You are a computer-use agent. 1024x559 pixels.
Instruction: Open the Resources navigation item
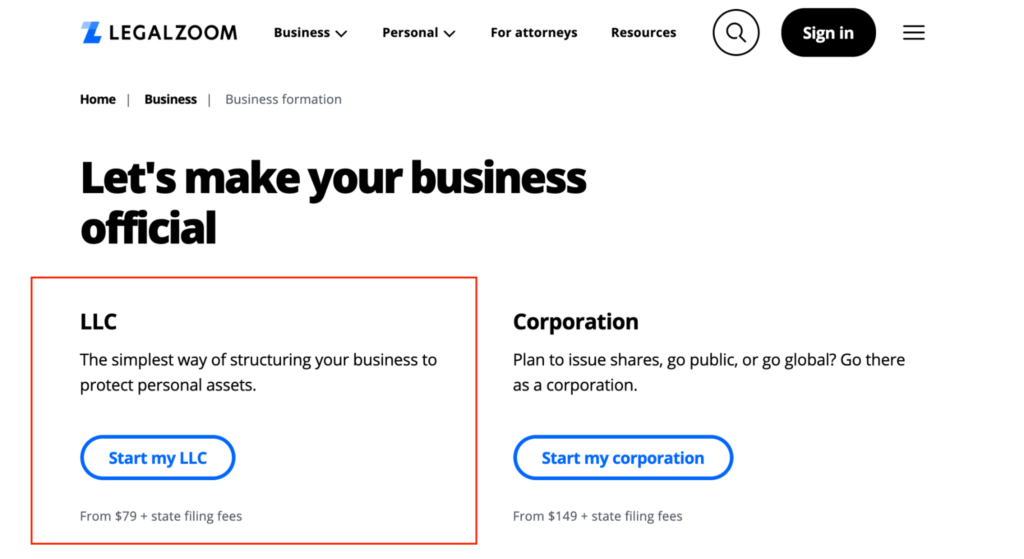click(x=643, y=33)
